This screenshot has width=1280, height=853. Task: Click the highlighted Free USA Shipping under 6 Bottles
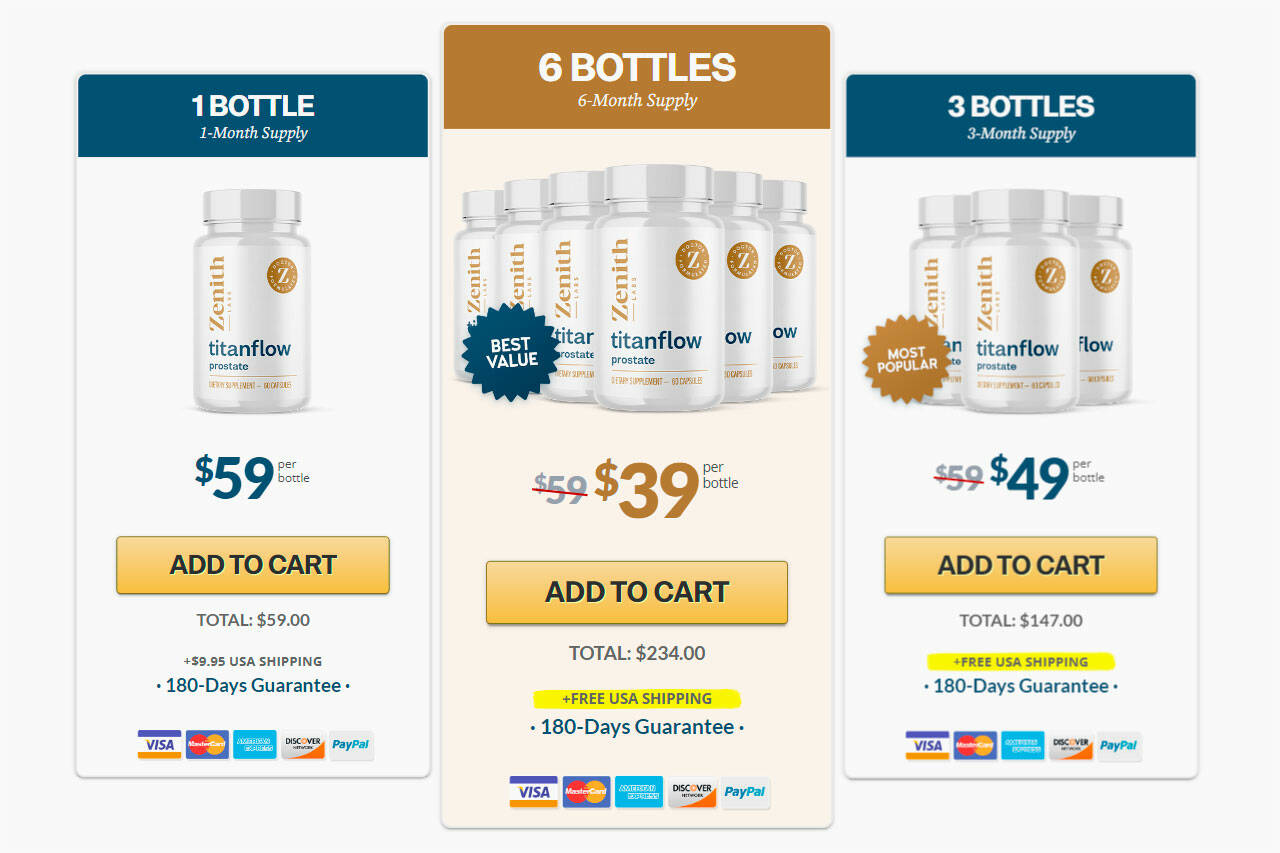point(637,699)
